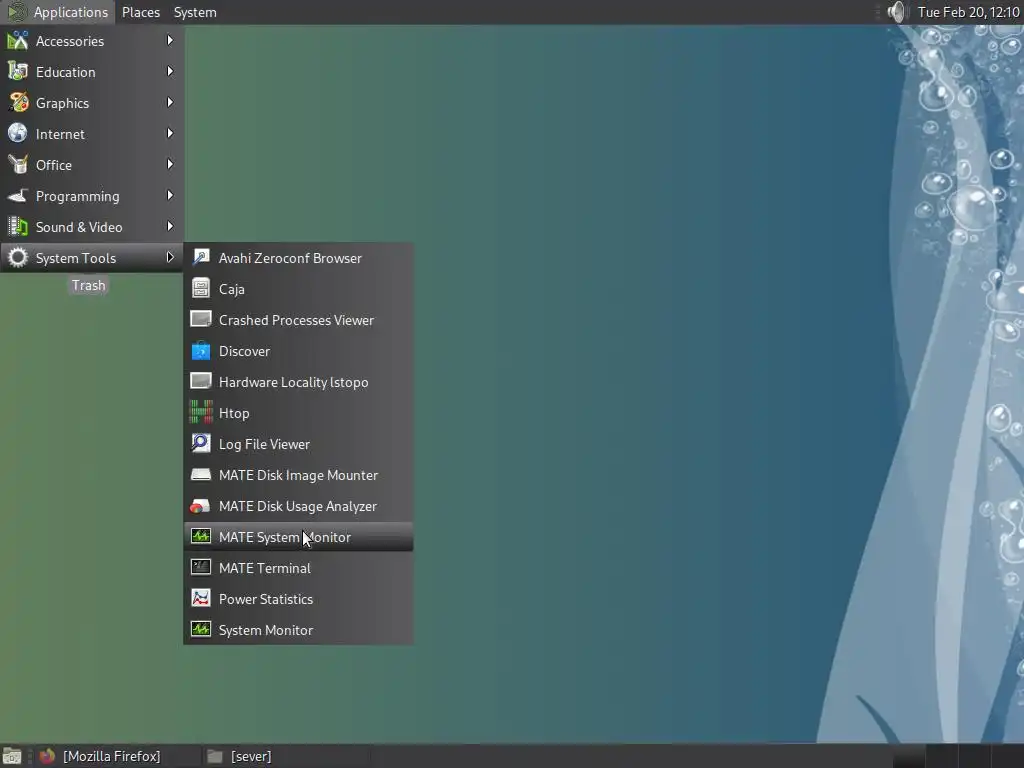Click the Caja file manager icon

click(x=201, y=288)
